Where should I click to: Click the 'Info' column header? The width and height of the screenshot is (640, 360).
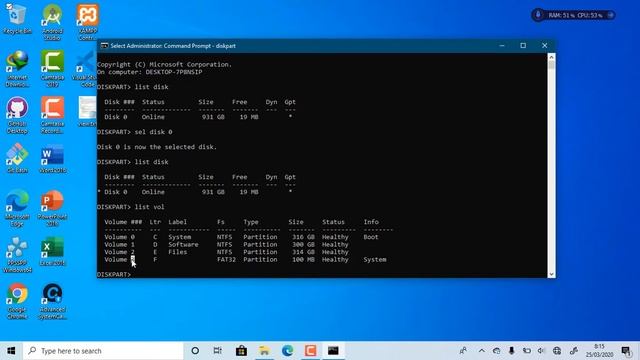[x=371, y=222]
